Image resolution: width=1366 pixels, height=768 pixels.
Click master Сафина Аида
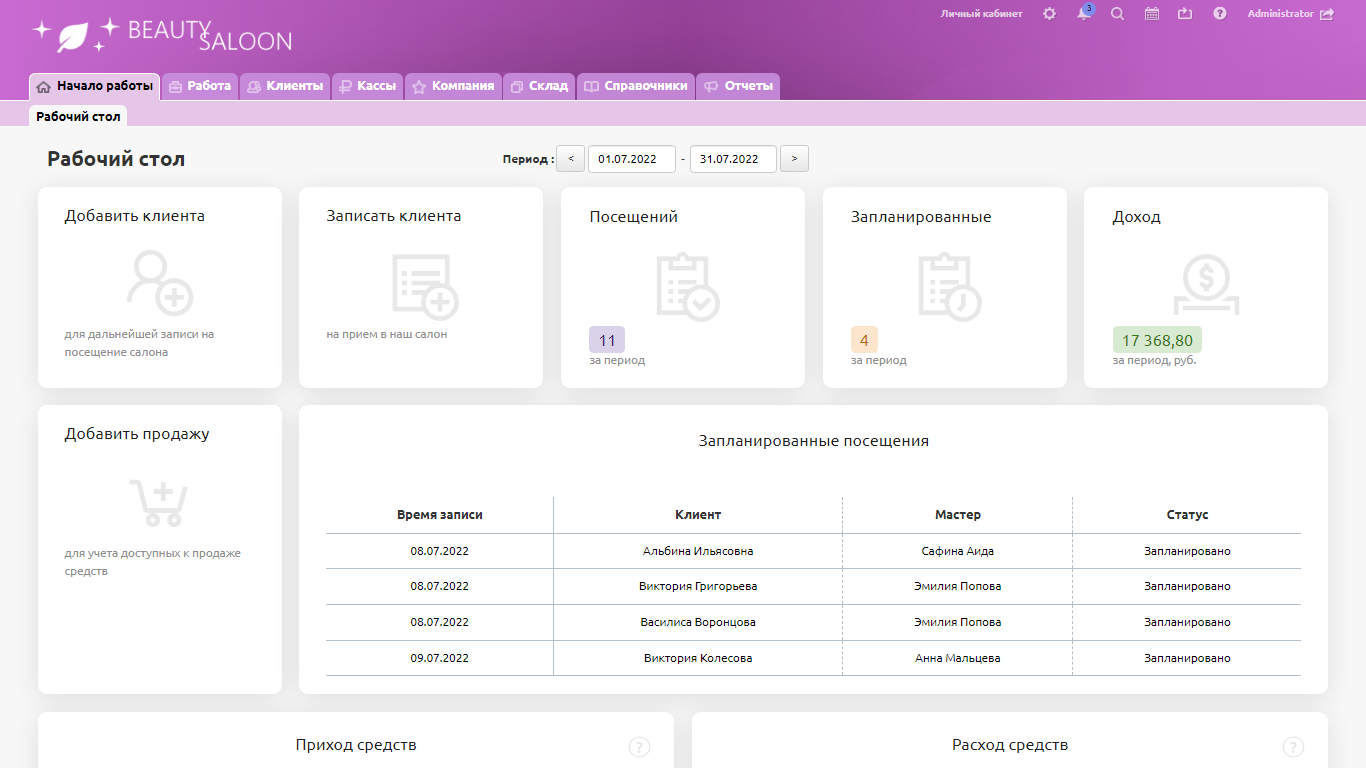point(958,551)
